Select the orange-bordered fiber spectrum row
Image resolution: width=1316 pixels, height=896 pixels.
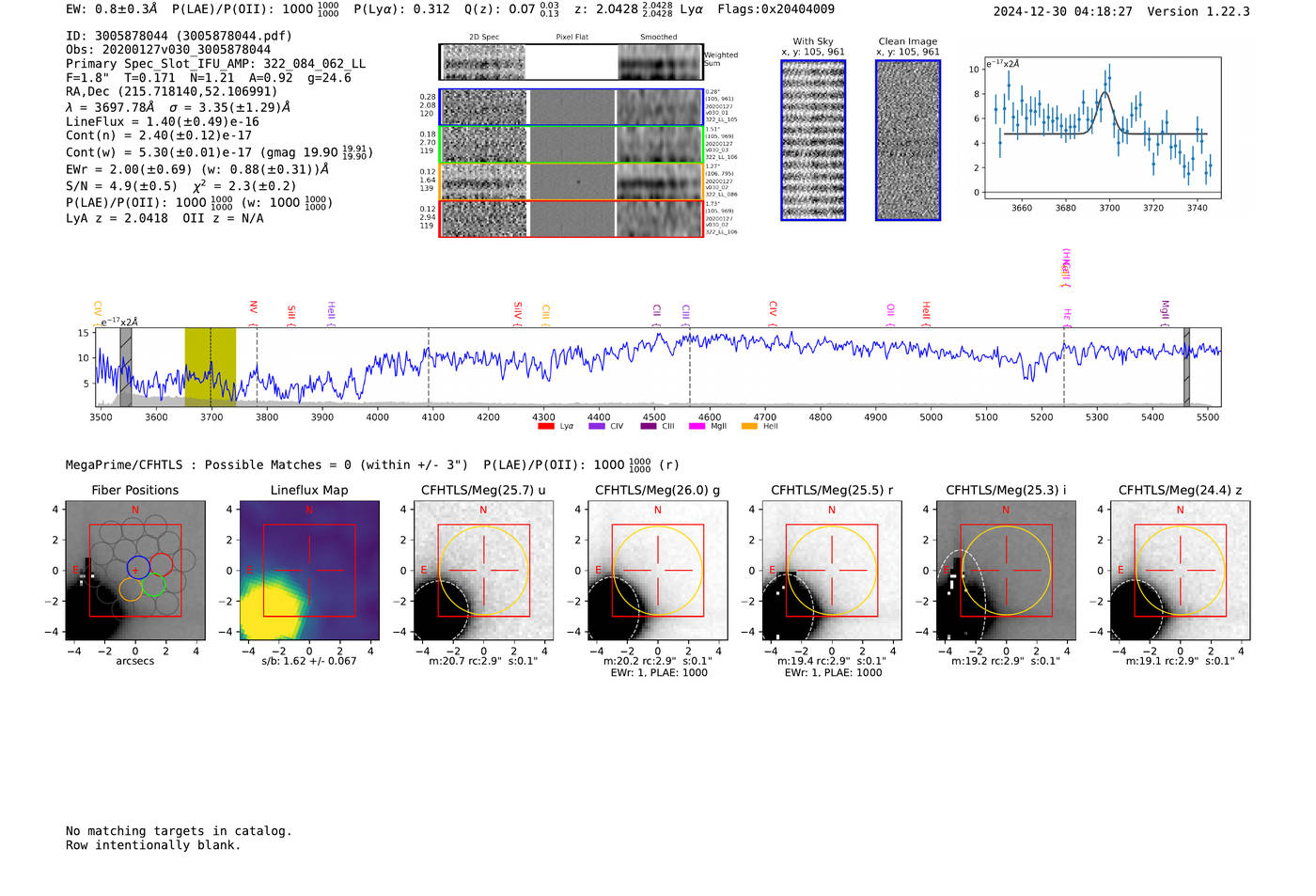pos(571,181)
